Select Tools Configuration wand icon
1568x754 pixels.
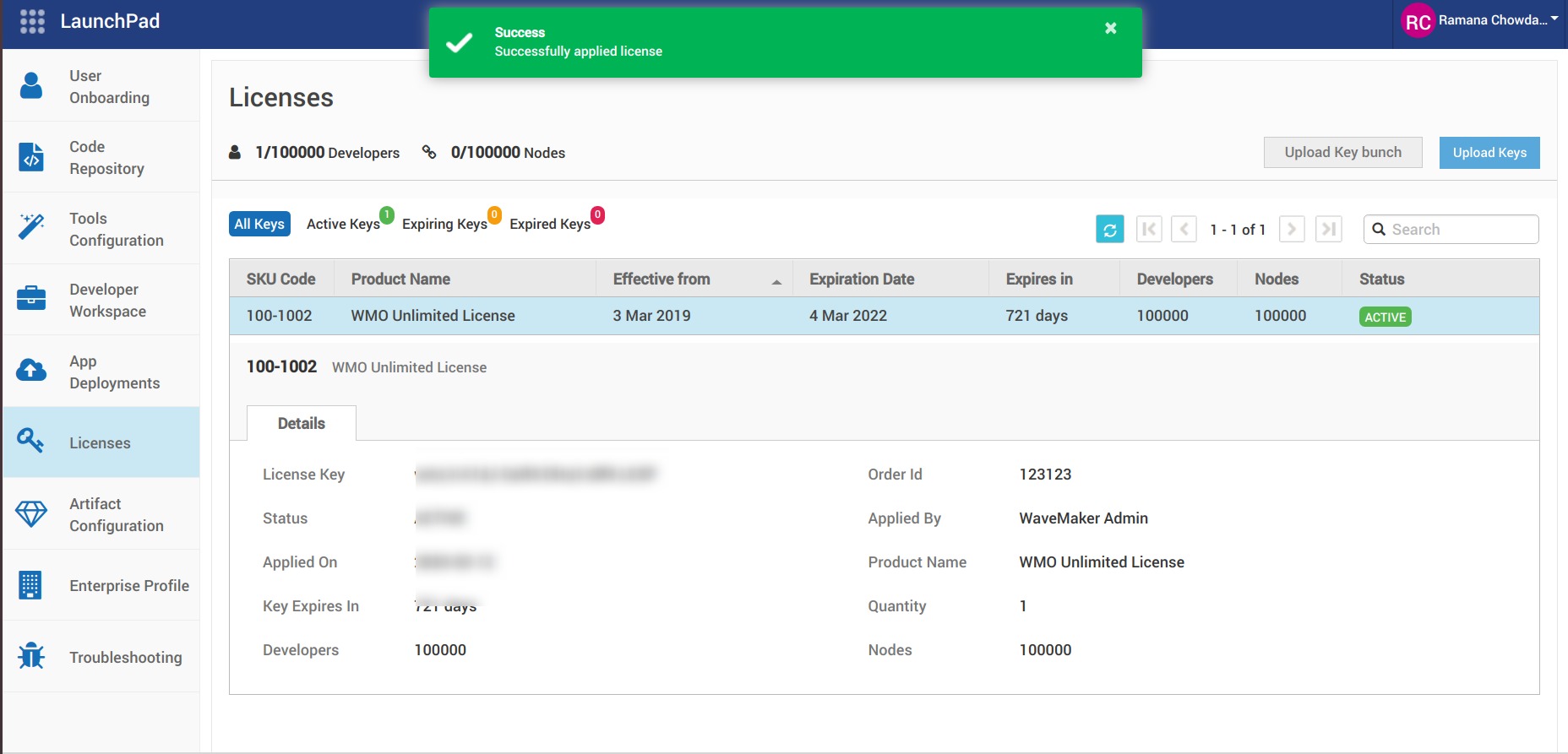31,227
